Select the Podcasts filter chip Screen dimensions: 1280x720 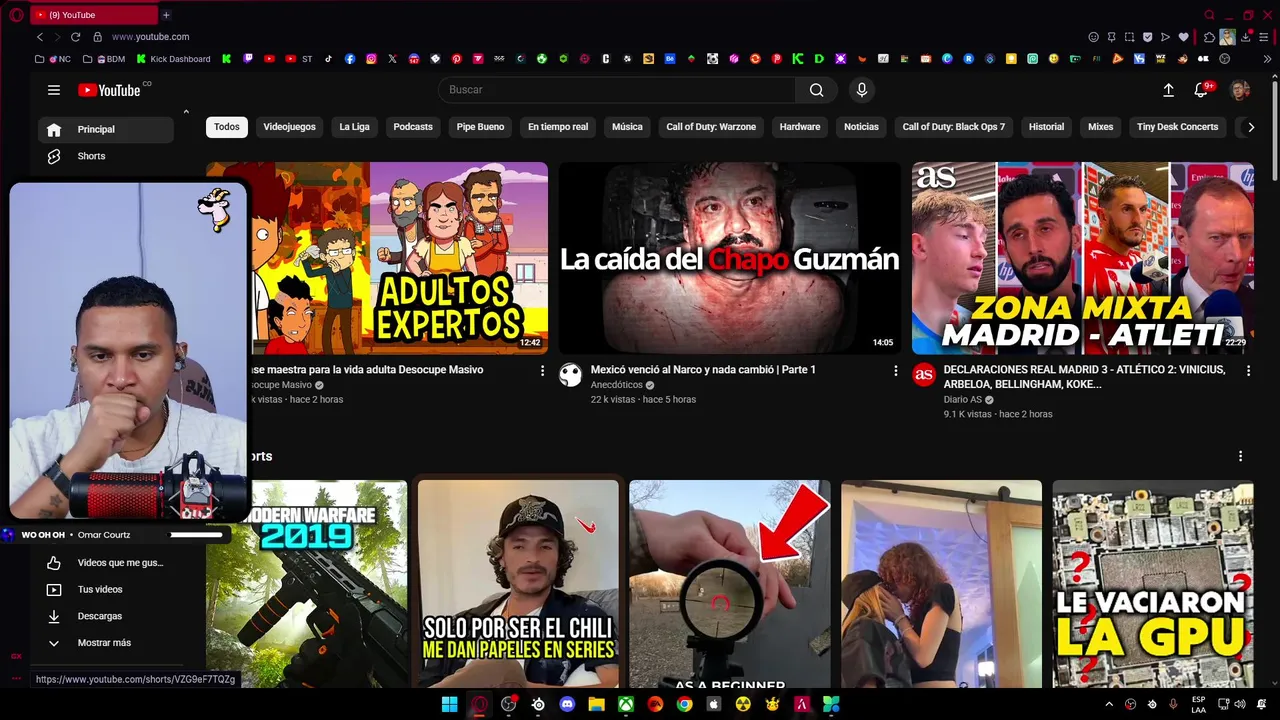click(x=413, y=127)
